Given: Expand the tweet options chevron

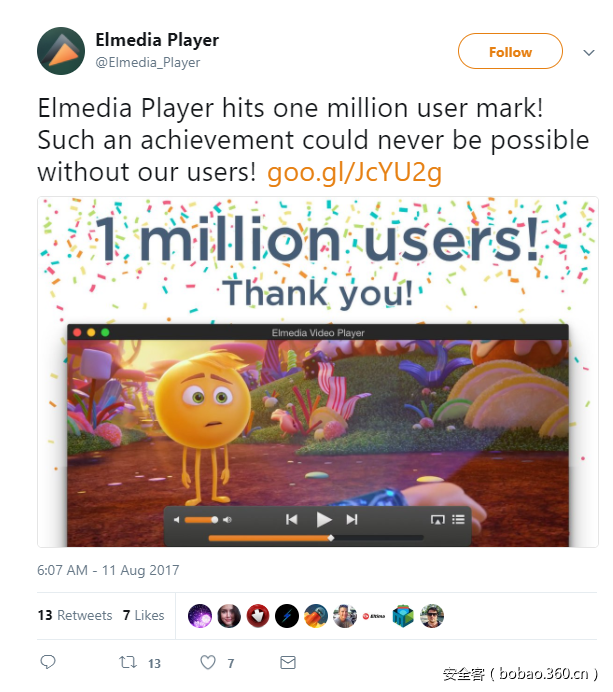Looking at the screenshot, I should (587, 52).
